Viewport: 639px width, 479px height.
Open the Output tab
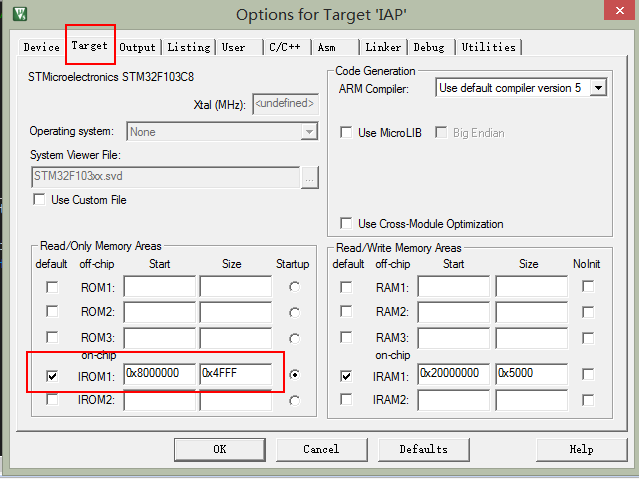(x=137, y=47)
